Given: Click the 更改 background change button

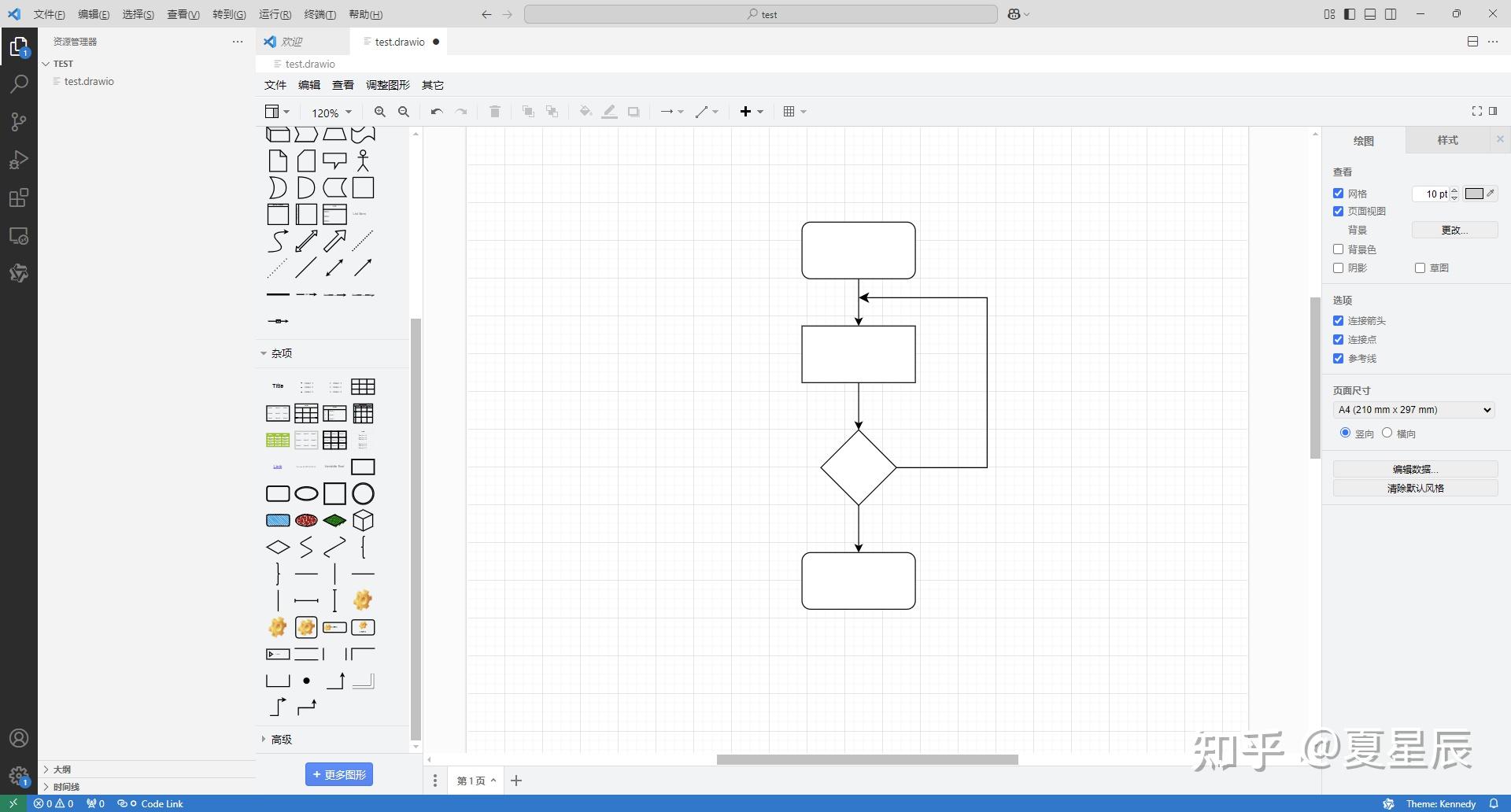Looking at the screenshot, I should tap(1454, 230).
